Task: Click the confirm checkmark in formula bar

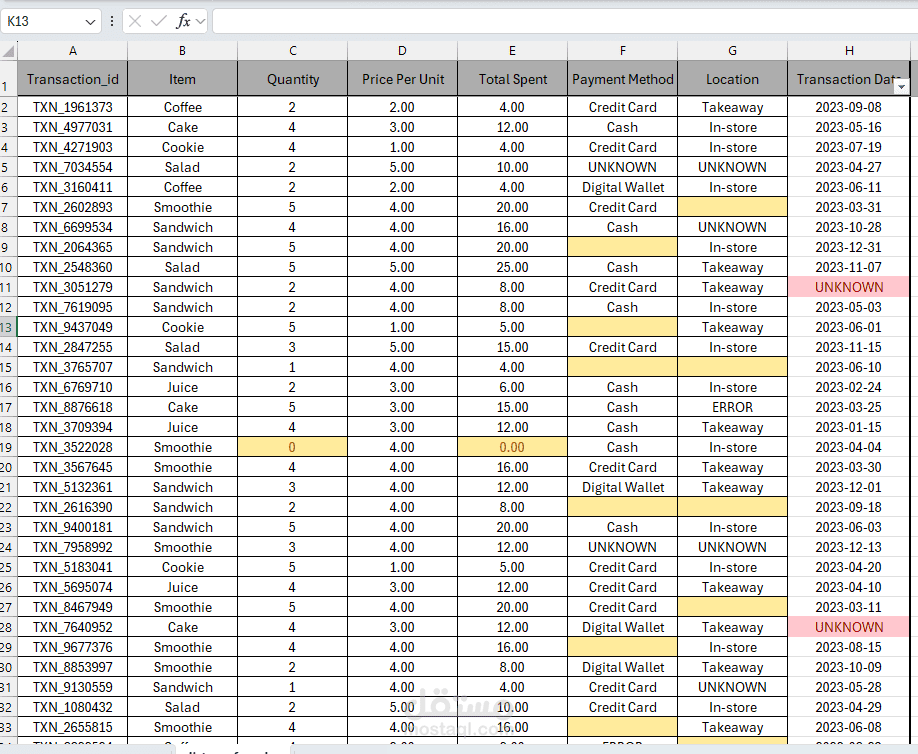Action: 158,22
